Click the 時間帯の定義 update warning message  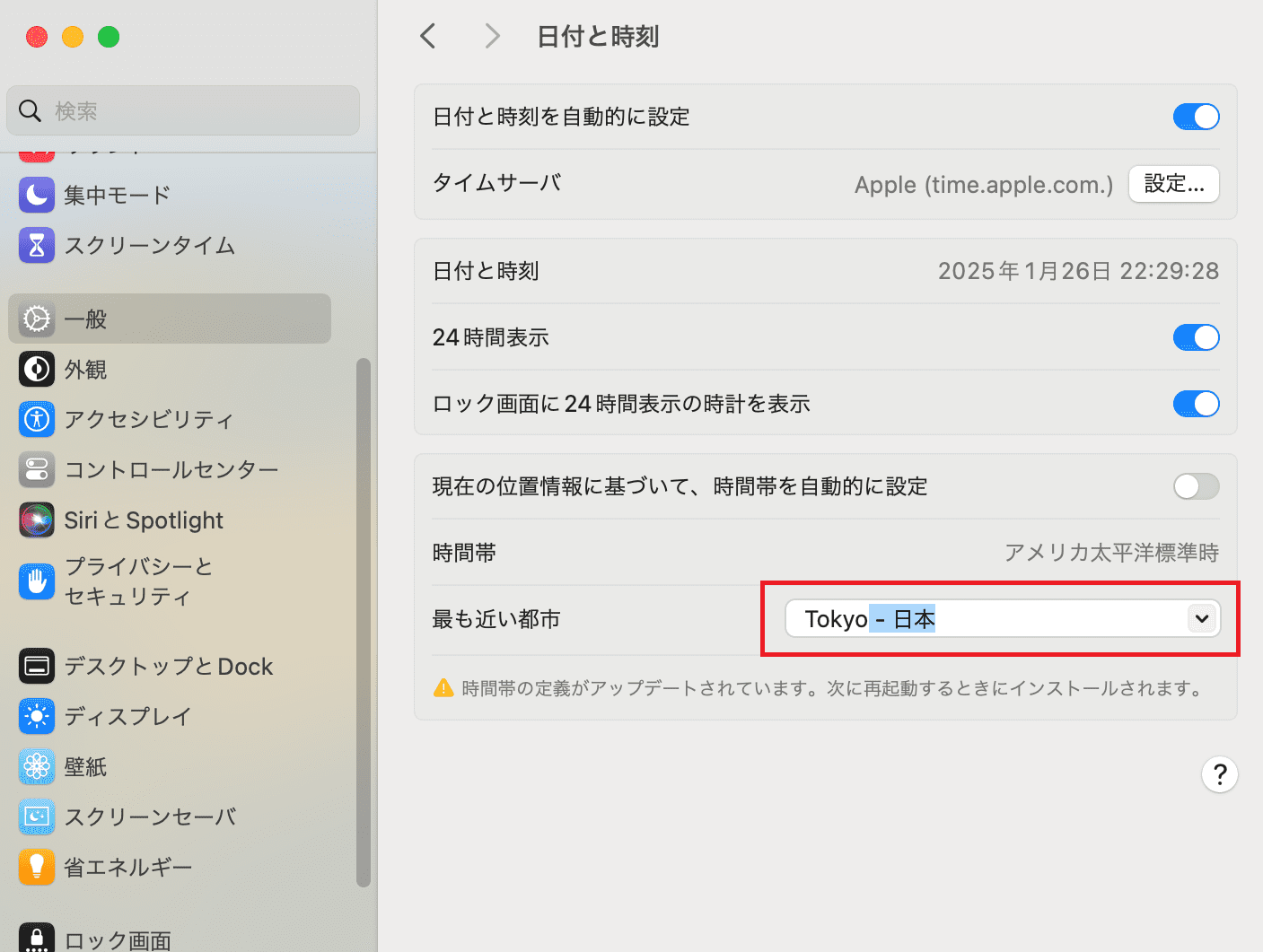point(832,688)
